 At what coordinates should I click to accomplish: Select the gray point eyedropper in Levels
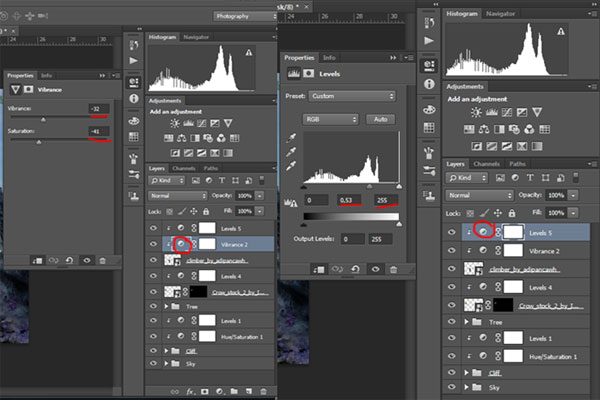(291, 153)
